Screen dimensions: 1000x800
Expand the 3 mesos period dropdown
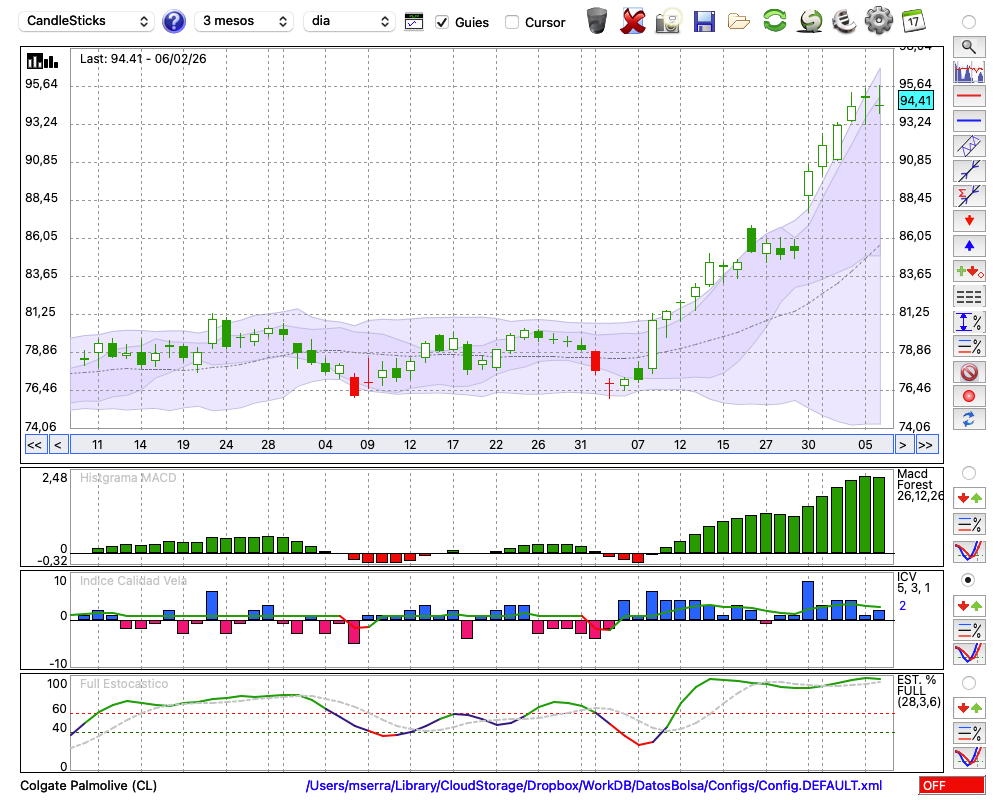point(244,21)
